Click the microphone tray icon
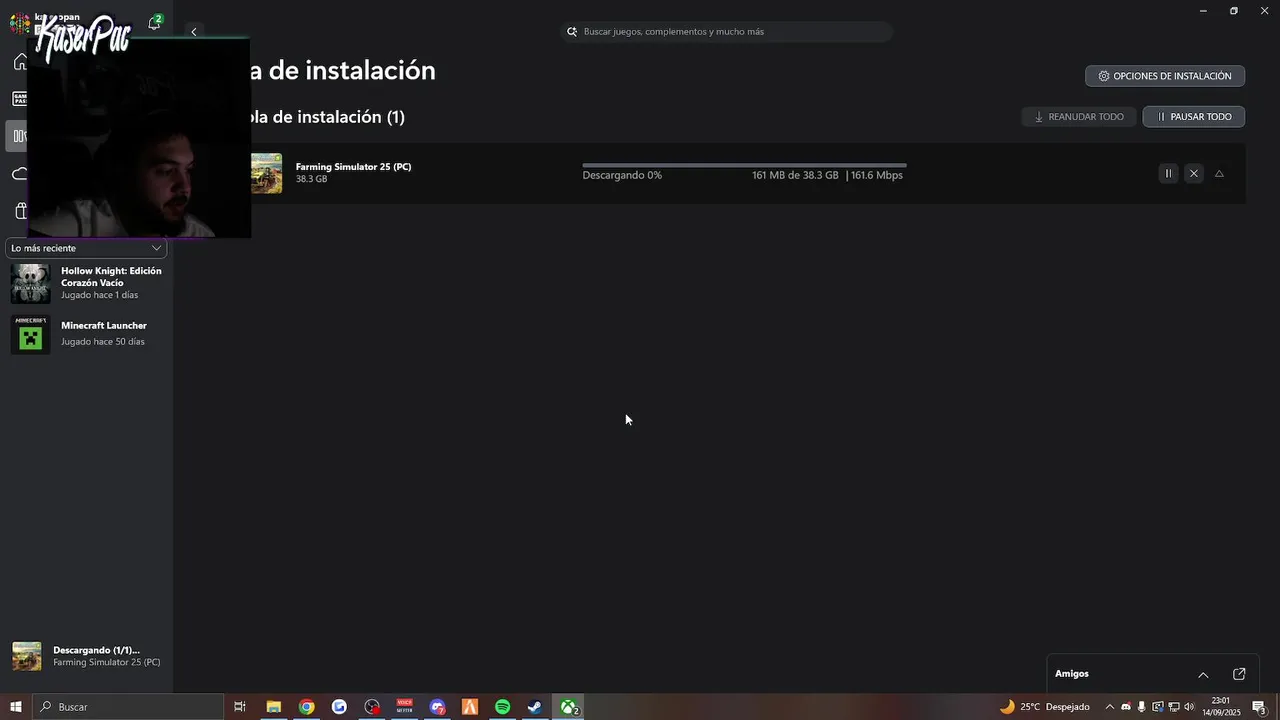Screen dimensions: 1280x720 point(1141,707)
